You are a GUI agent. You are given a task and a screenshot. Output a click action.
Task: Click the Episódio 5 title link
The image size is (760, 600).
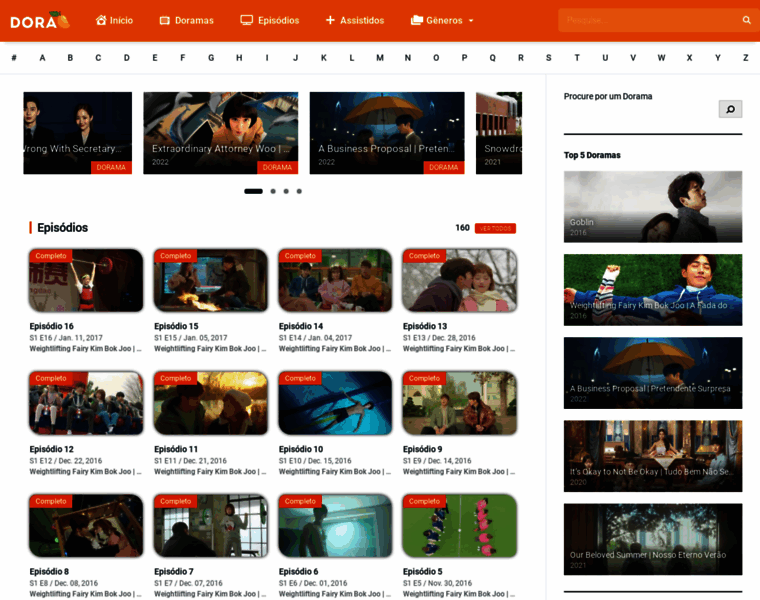pos(422,571)
